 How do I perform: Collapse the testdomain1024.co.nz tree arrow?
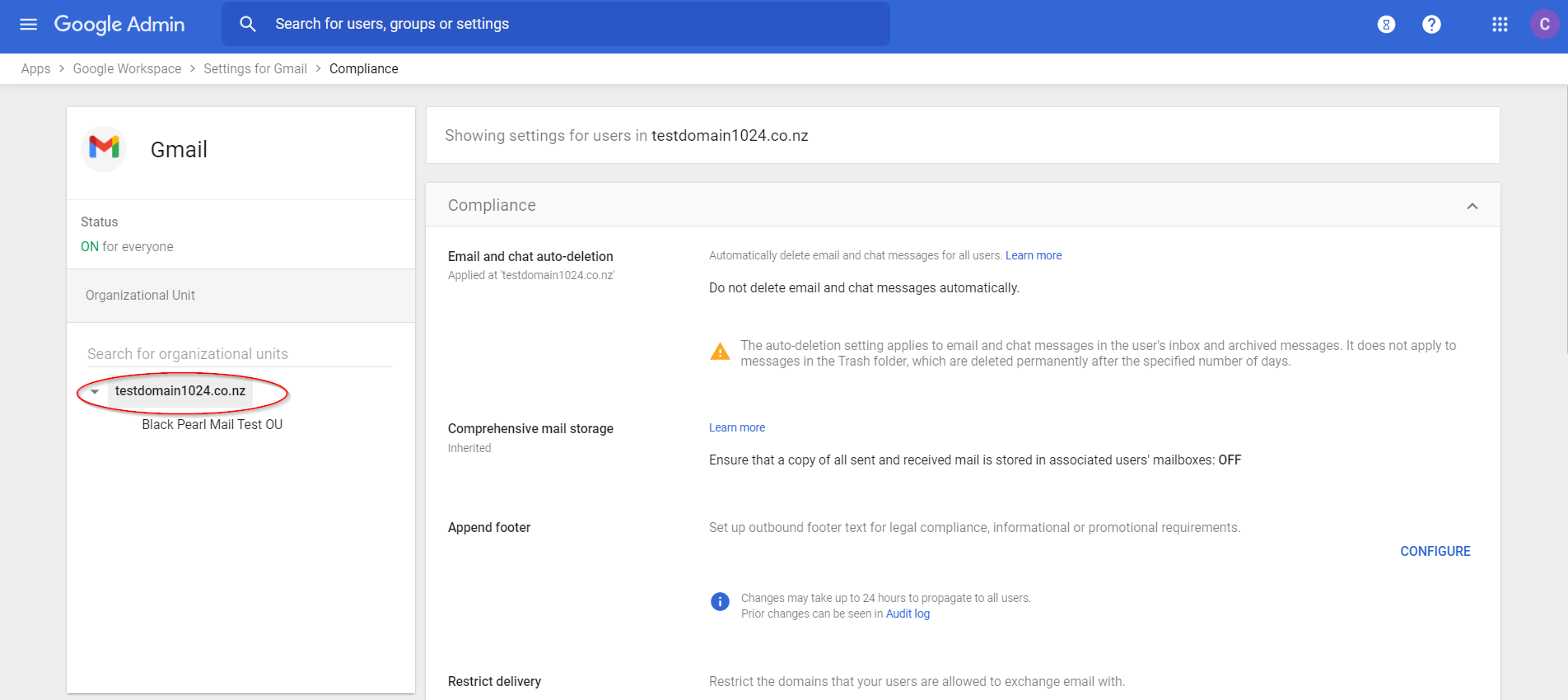click(95, 391)
